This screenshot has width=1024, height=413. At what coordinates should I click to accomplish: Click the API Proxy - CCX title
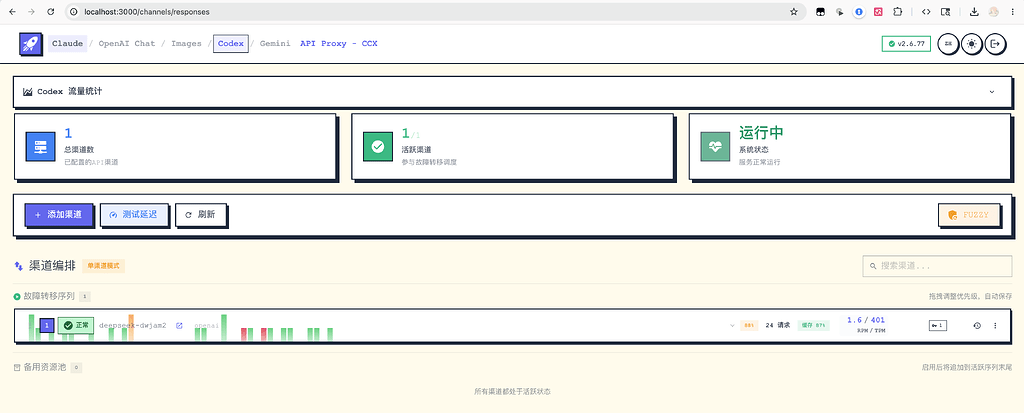[x=338, y=44]
